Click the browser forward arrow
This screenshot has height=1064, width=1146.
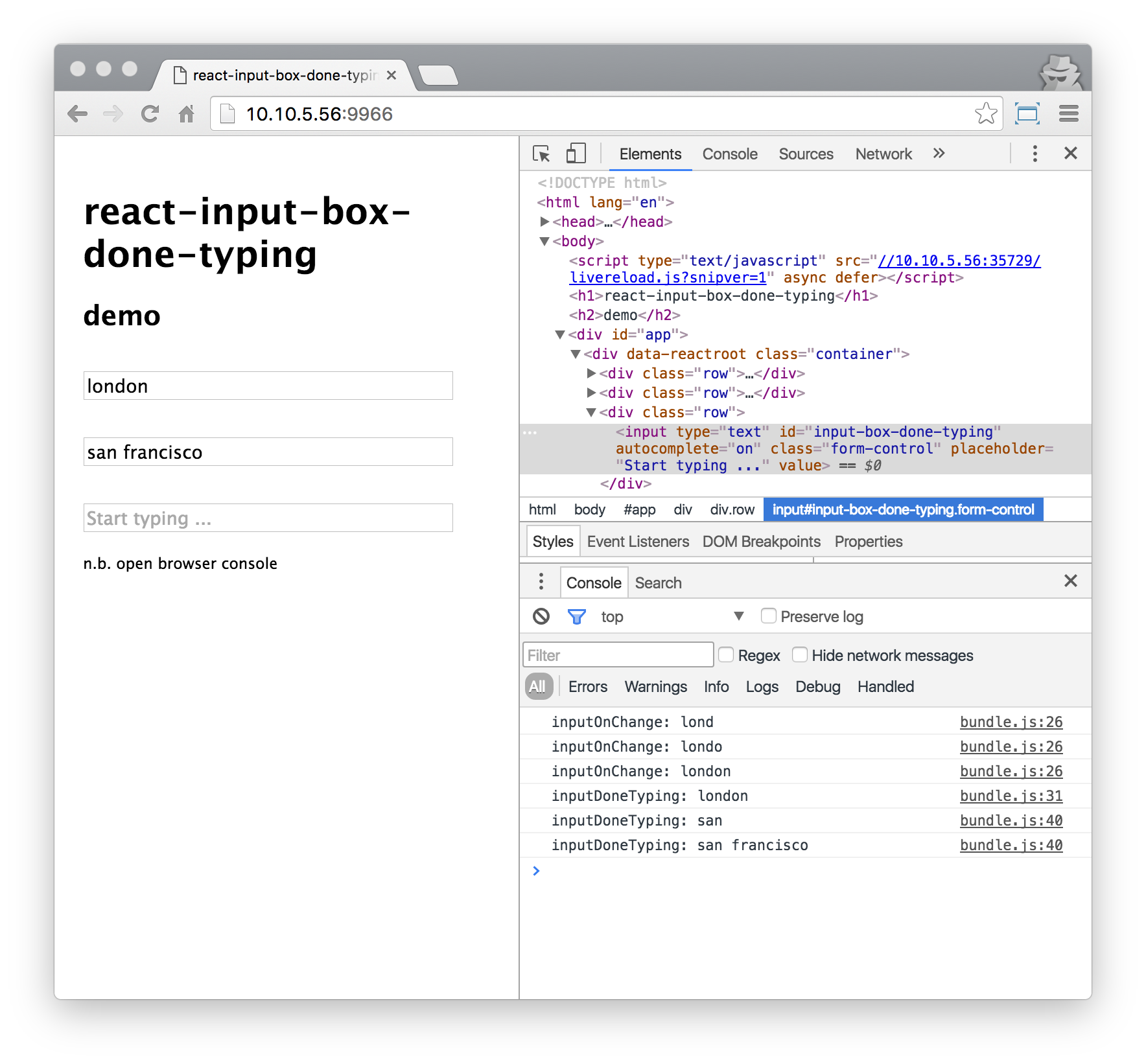pos(113,114)
